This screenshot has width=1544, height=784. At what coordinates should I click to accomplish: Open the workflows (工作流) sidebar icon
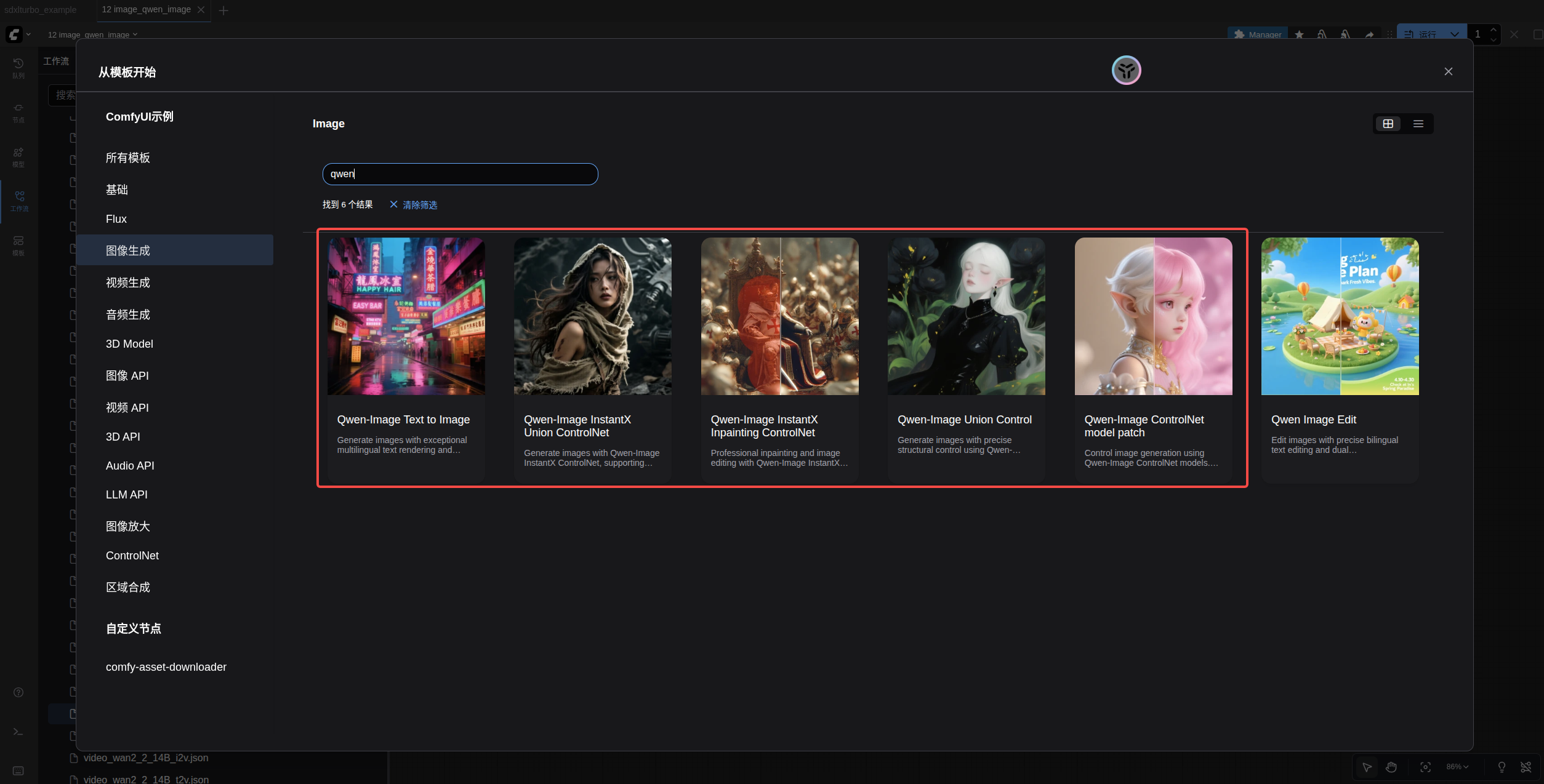(18, 201)
